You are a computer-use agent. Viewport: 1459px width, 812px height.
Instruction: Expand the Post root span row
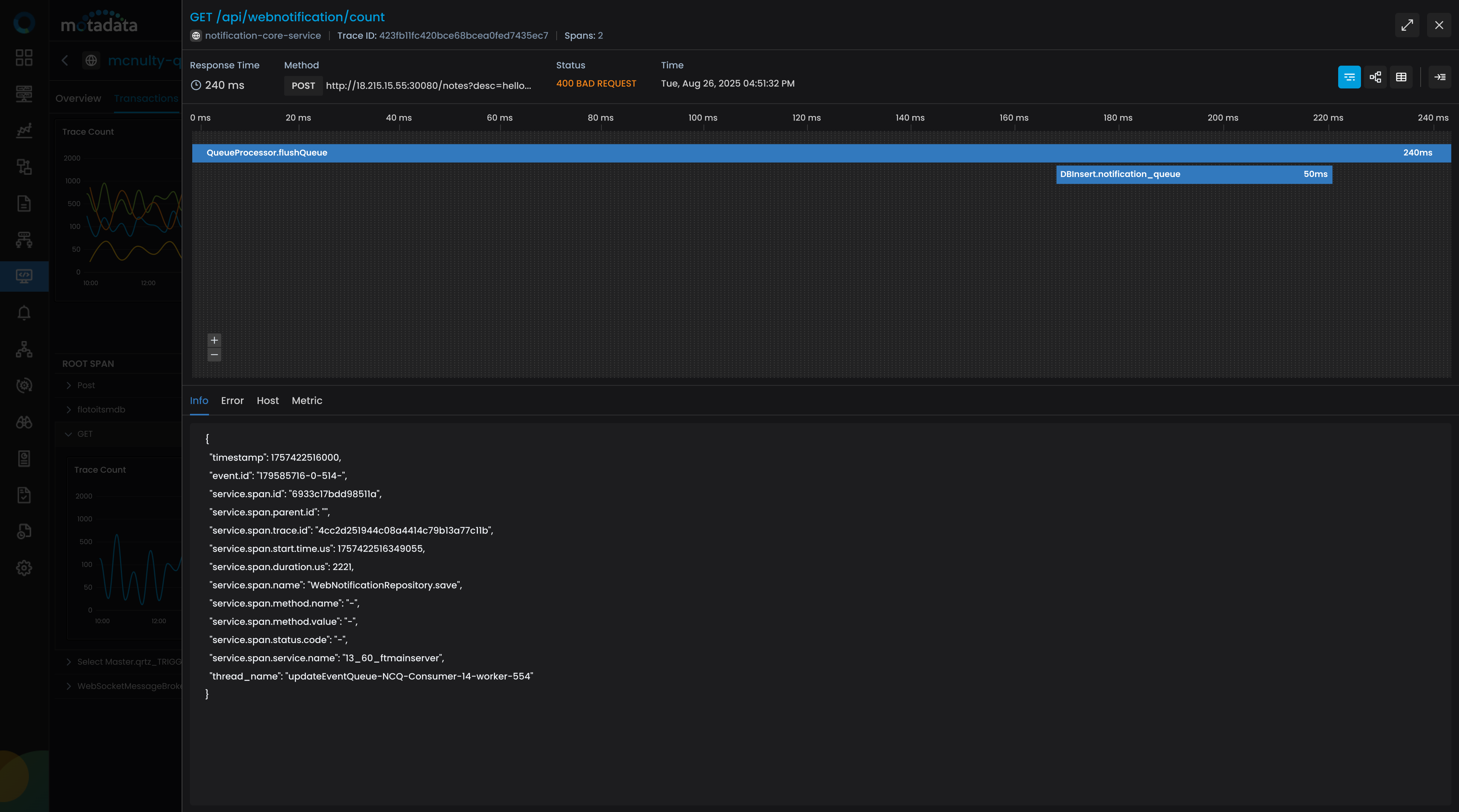[68, 385]
